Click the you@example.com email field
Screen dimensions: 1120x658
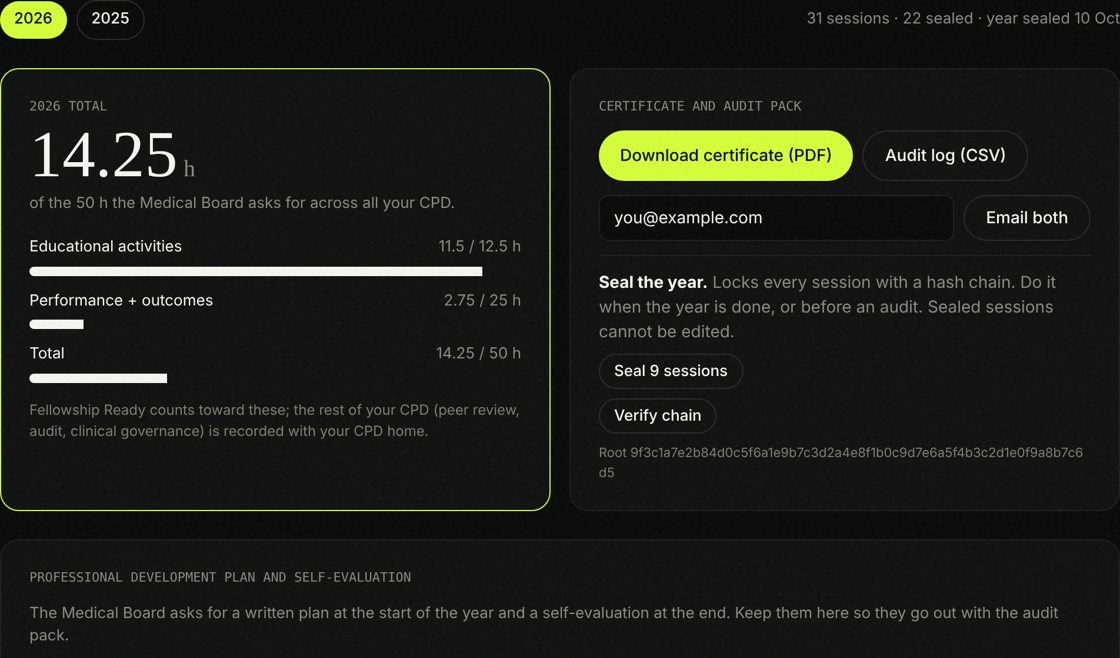(776, 218)
